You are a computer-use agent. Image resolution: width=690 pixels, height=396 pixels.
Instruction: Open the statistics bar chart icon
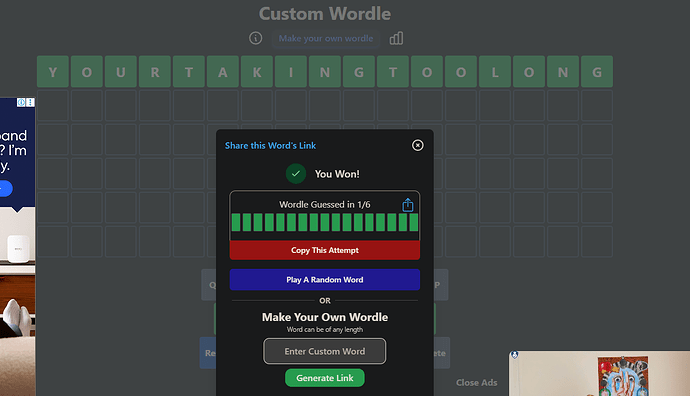pos(396,38)
